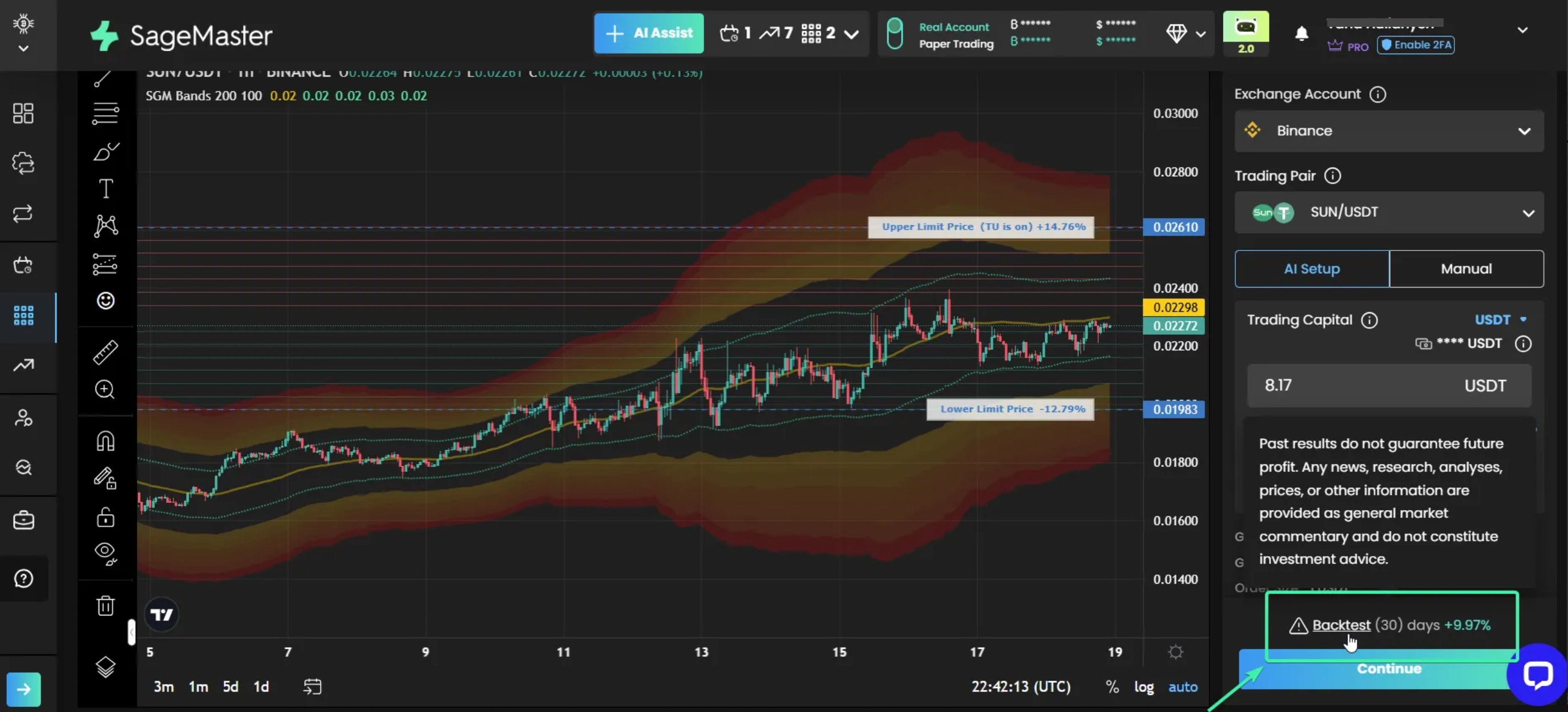This screenshot has width=1568, height=712.
Task: Select the 1m time range
Action: pyautogui.click(x=199, y=686)
